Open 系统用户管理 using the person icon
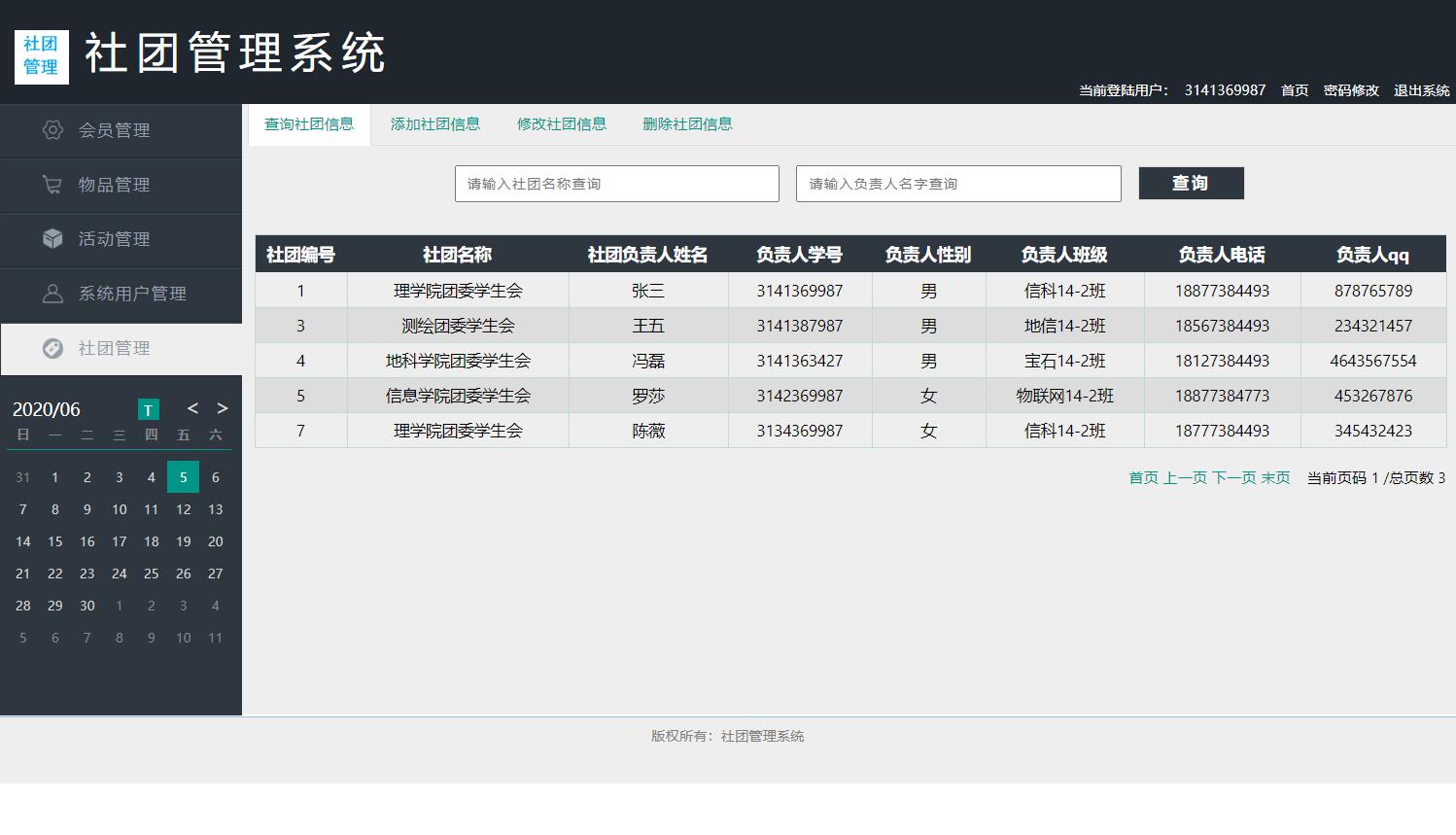Viewport: 1456px width, 835px height. 52,294
